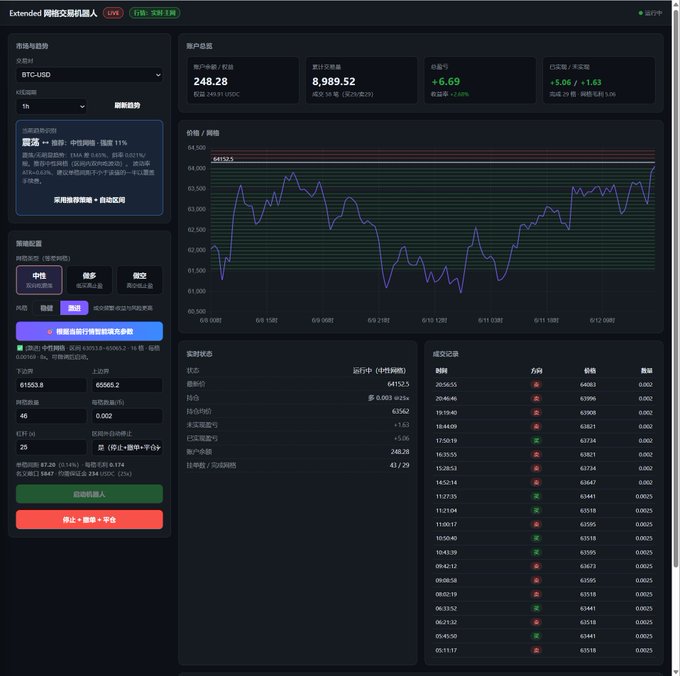Click the 64152.5 latest price in status panel
Image resolution: width=680 pixels, height=676 pixels.
pyautogui.click(x=398, y=384)
